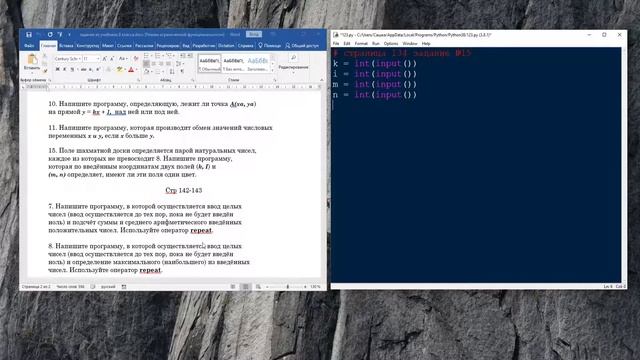This screenshot has width=640, height=360.
Task: Click the bullets list icon in Word
Action: (146, 55)
